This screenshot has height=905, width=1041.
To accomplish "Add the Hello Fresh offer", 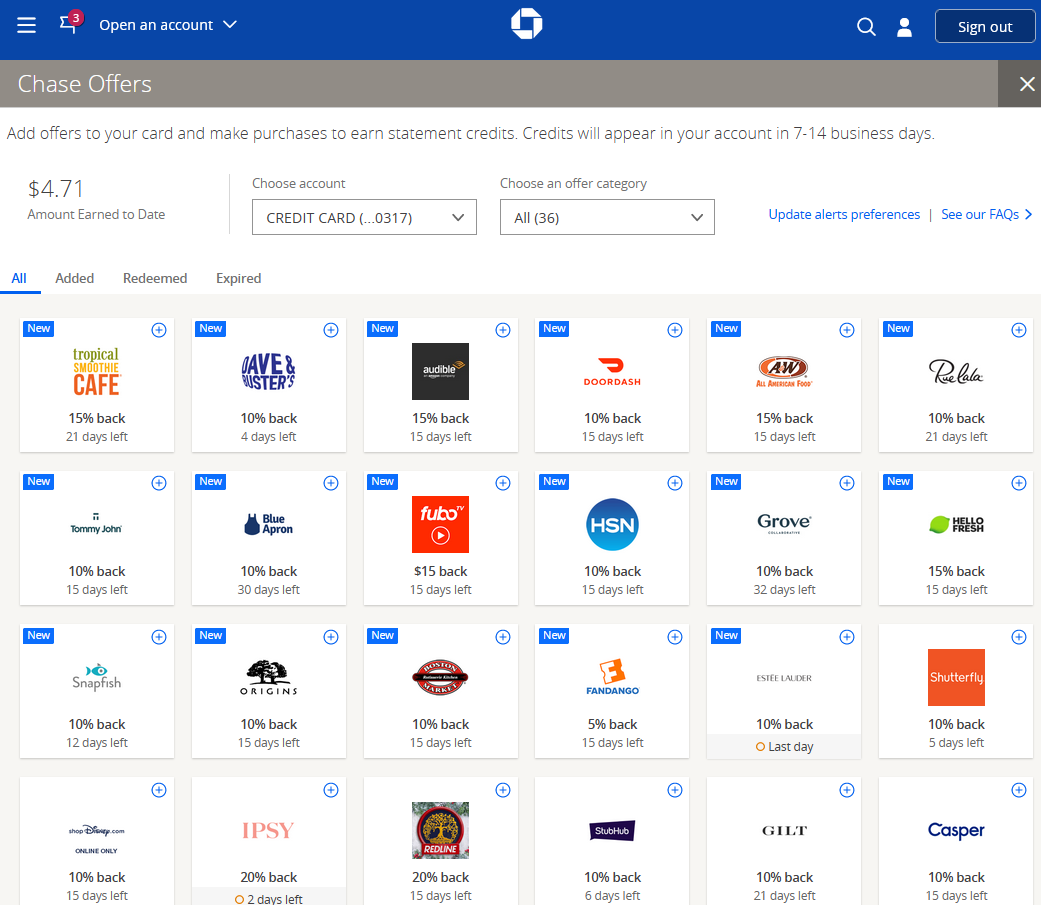I will (x=1018, y=482).
